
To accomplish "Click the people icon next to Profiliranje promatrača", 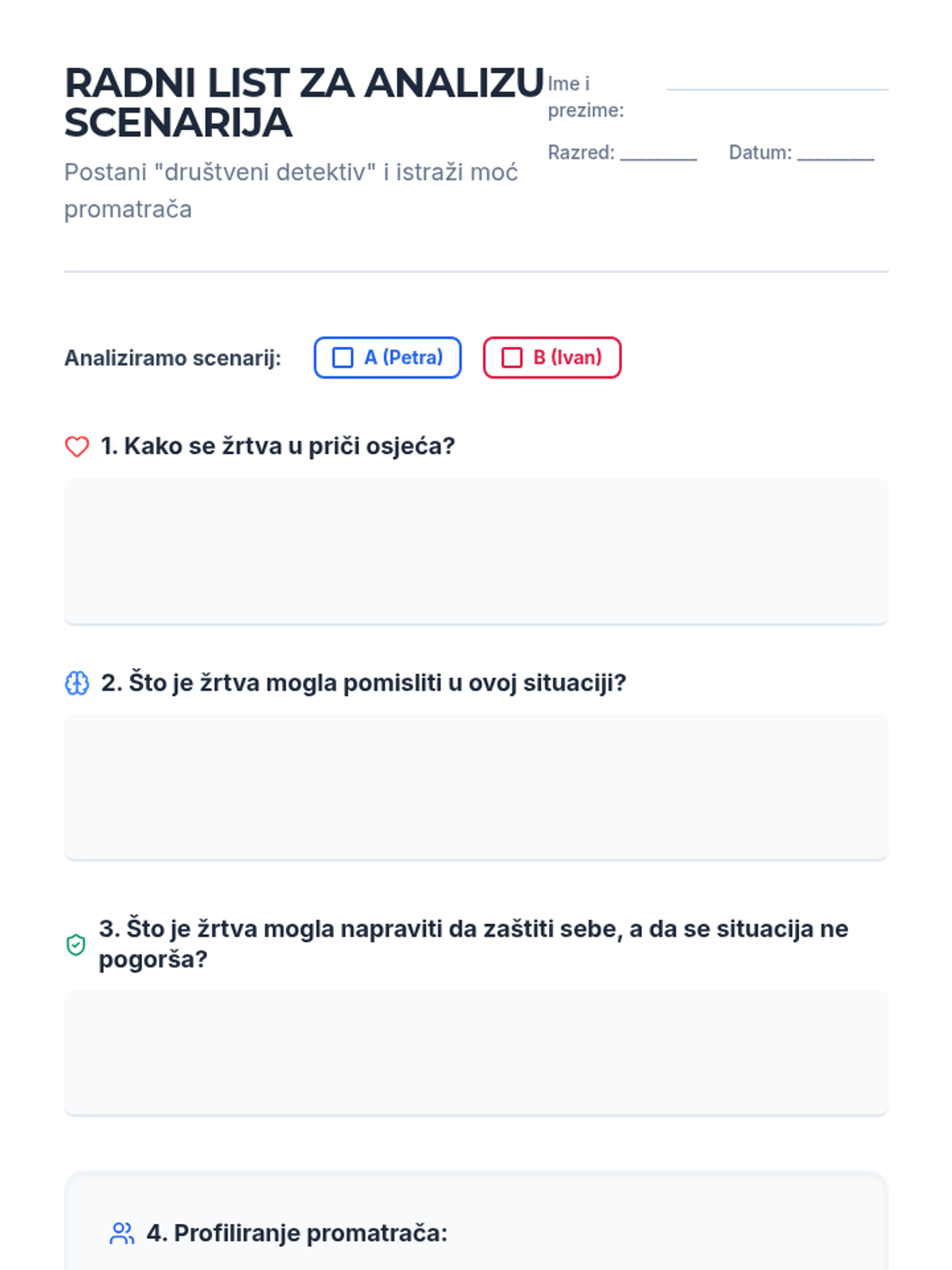I will point(121,1233).
